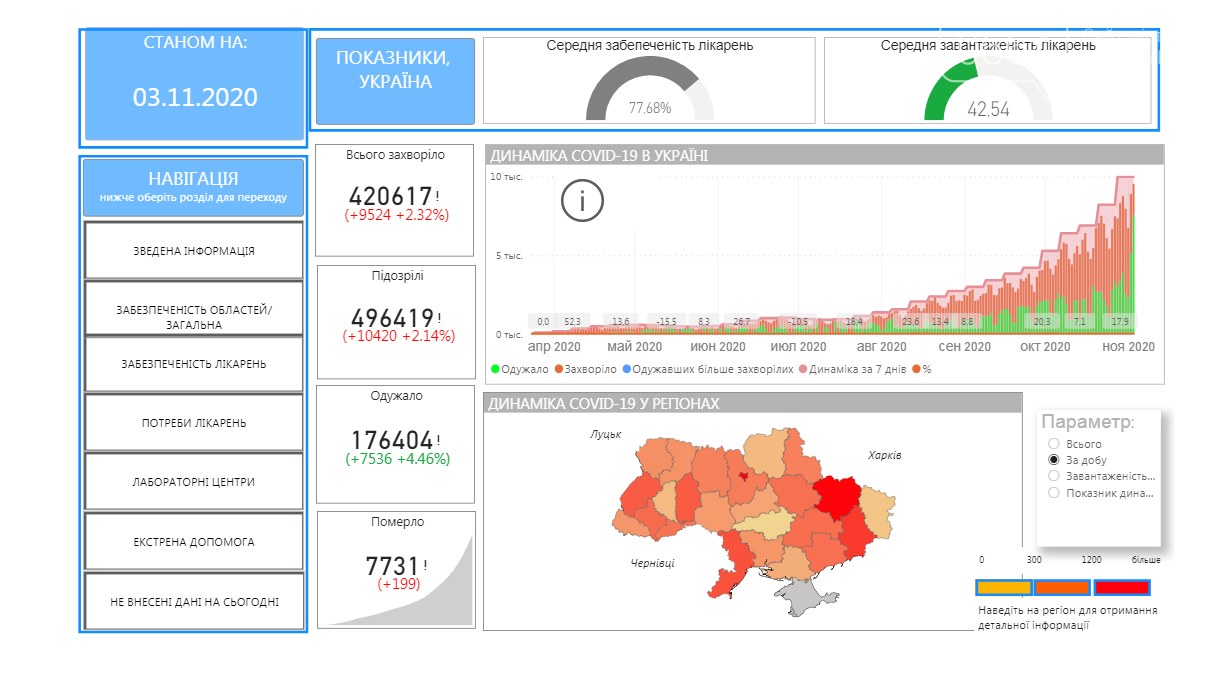
Task: Click the orange Захворіло legend marker
Action: coord(559,369)
